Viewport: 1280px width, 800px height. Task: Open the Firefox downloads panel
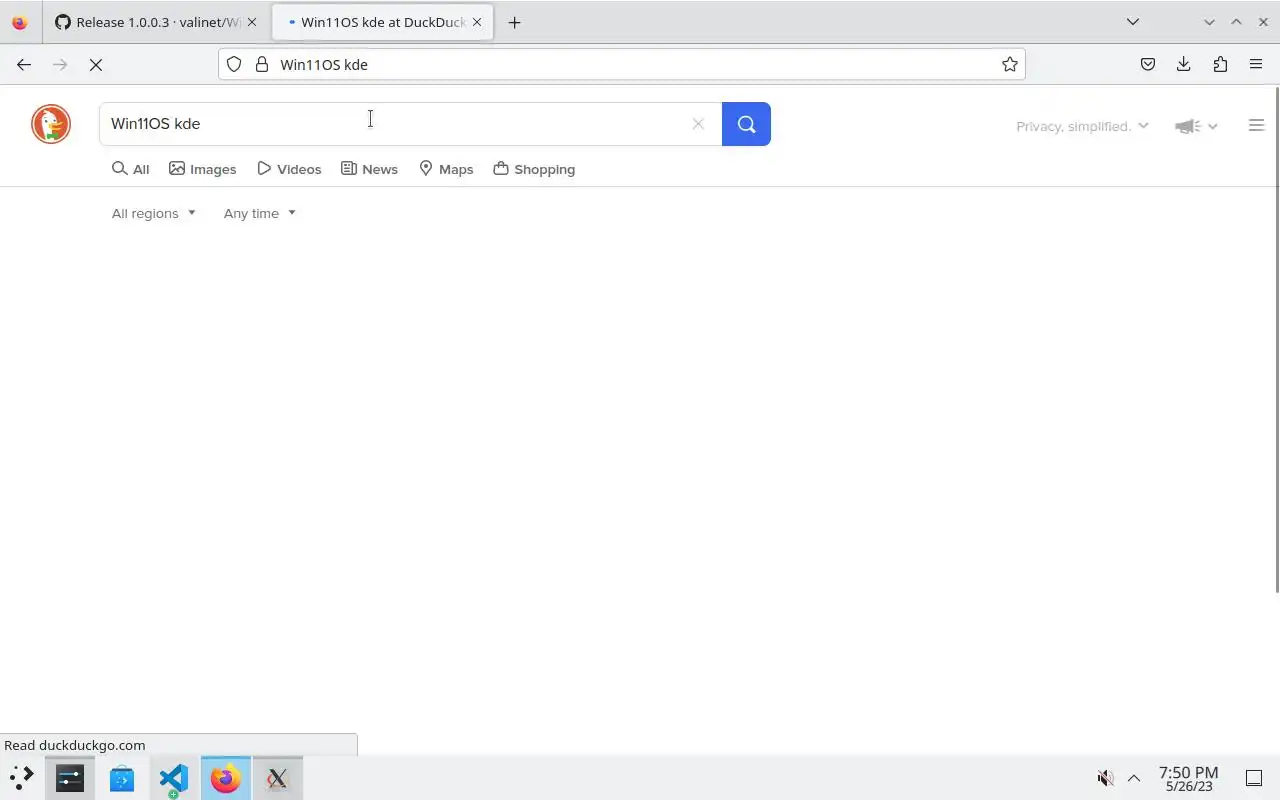(1184, 64)
